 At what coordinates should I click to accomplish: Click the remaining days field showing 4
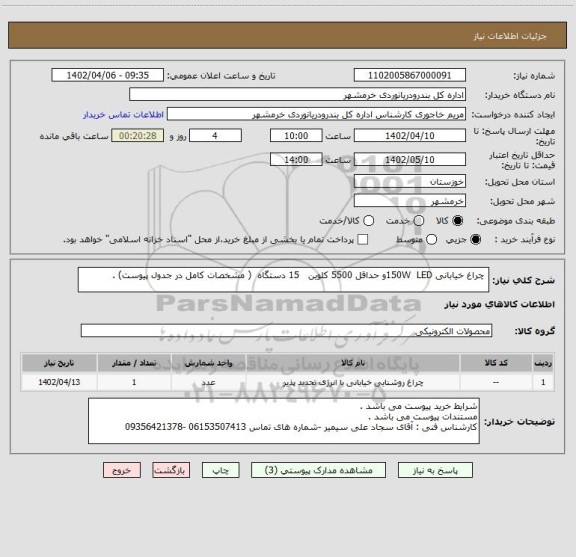coord(215,136)
